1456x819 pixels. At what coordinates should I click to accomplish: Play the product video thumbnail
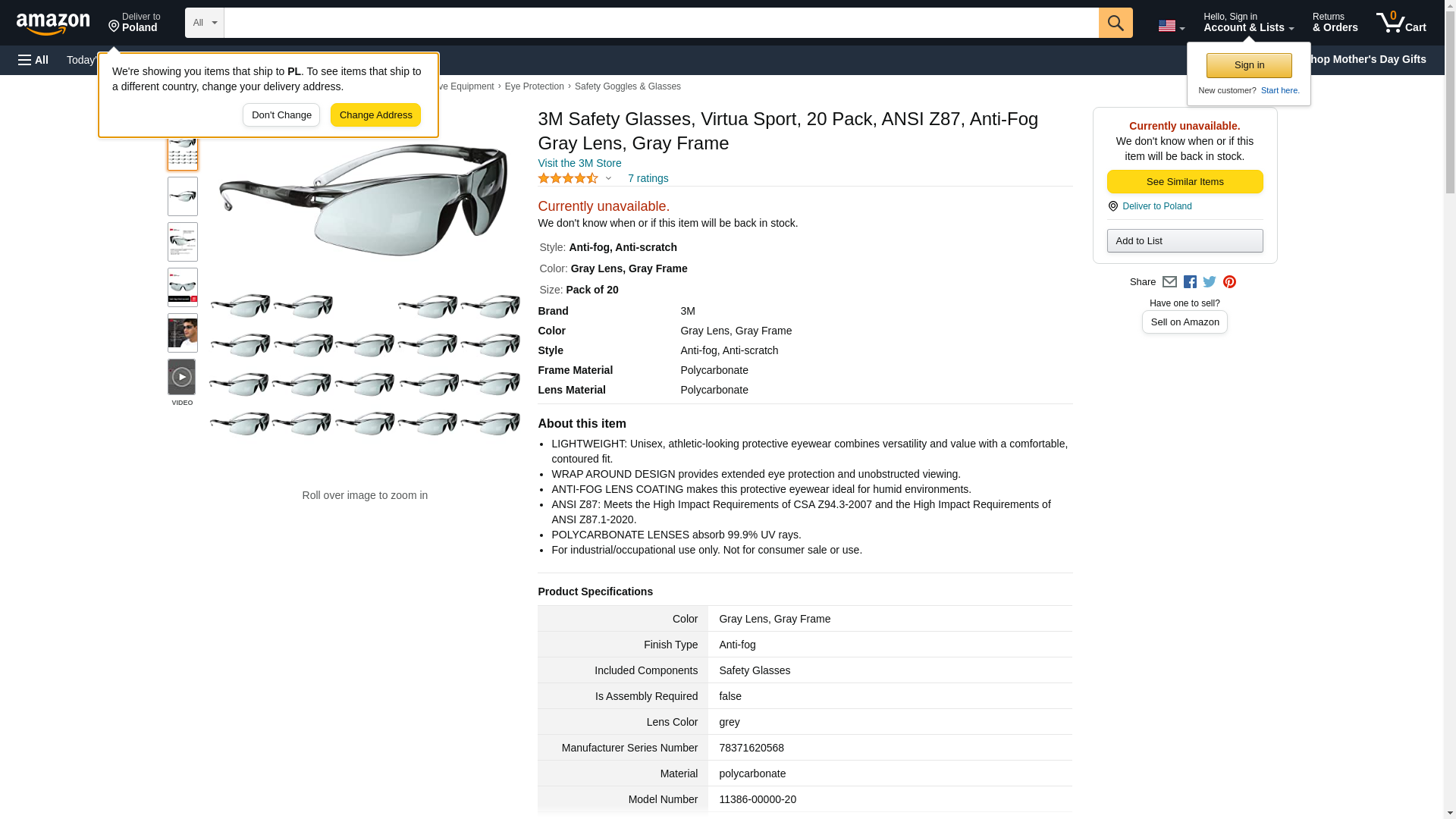[182, 377]
